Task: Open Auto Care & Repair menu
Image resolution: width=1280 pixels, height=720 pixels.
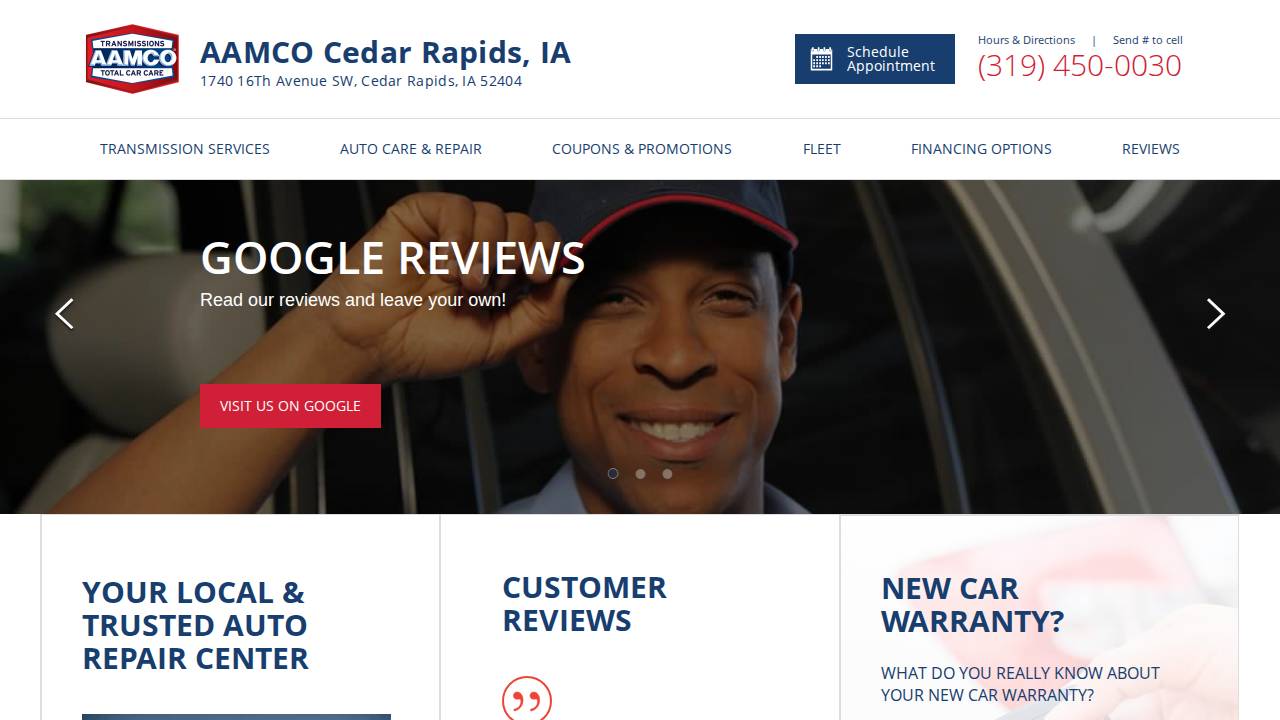Action: pos(411,149)
